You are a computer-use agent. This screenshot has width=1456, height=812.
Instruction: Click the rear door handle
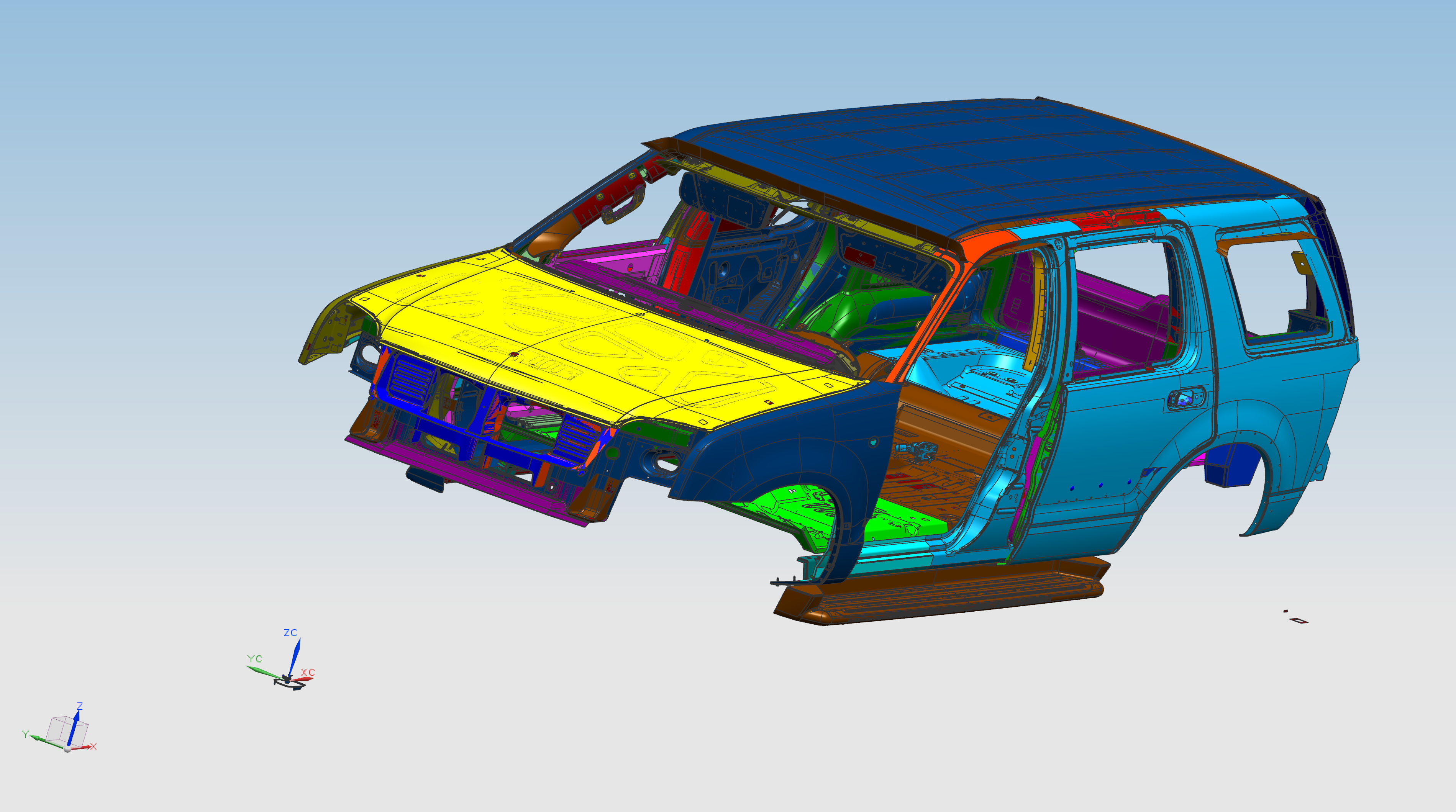click(x=1186, y=399)
